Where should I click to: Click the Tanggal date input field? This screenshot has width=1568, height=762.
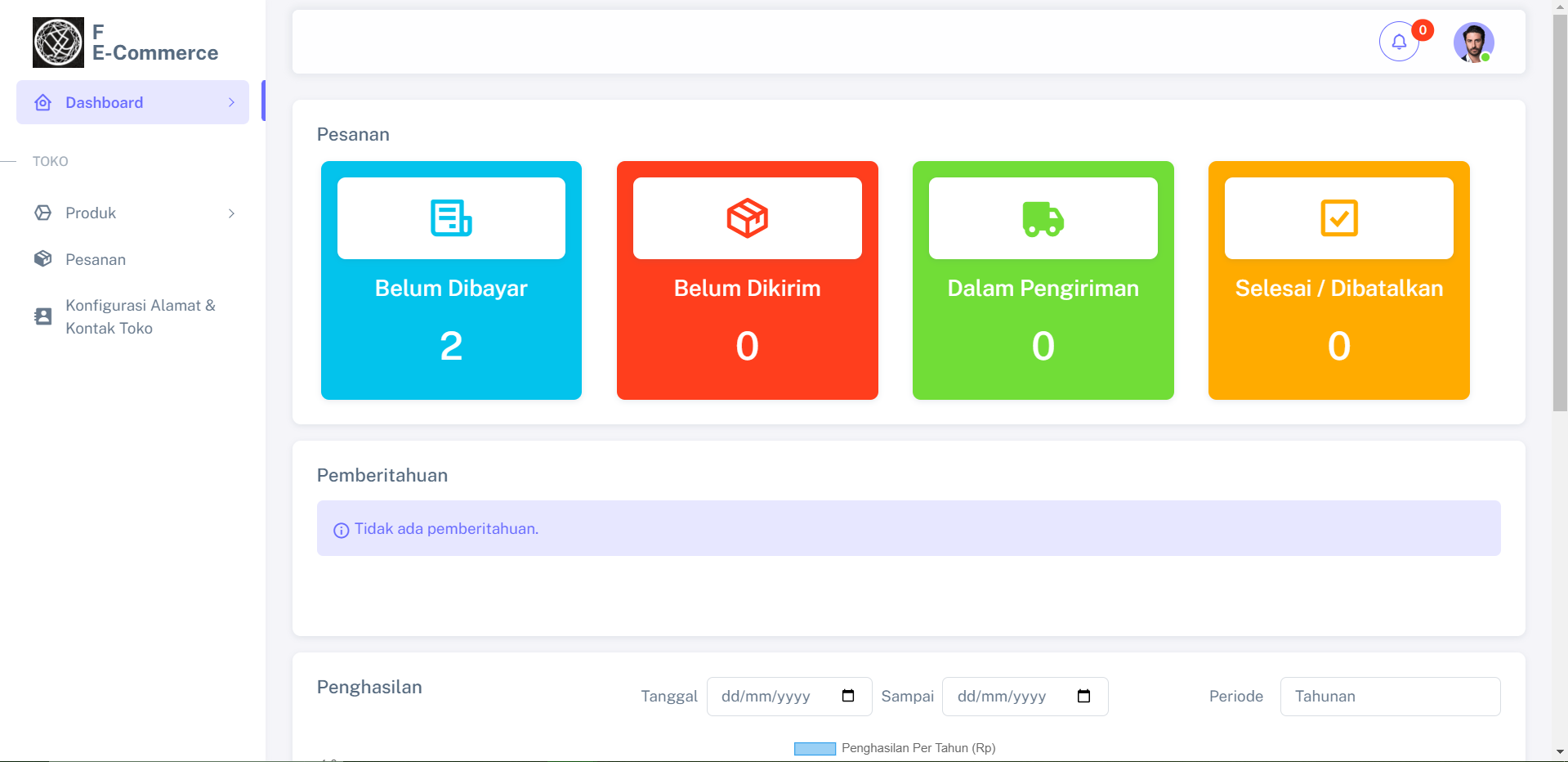coord(772,697)
